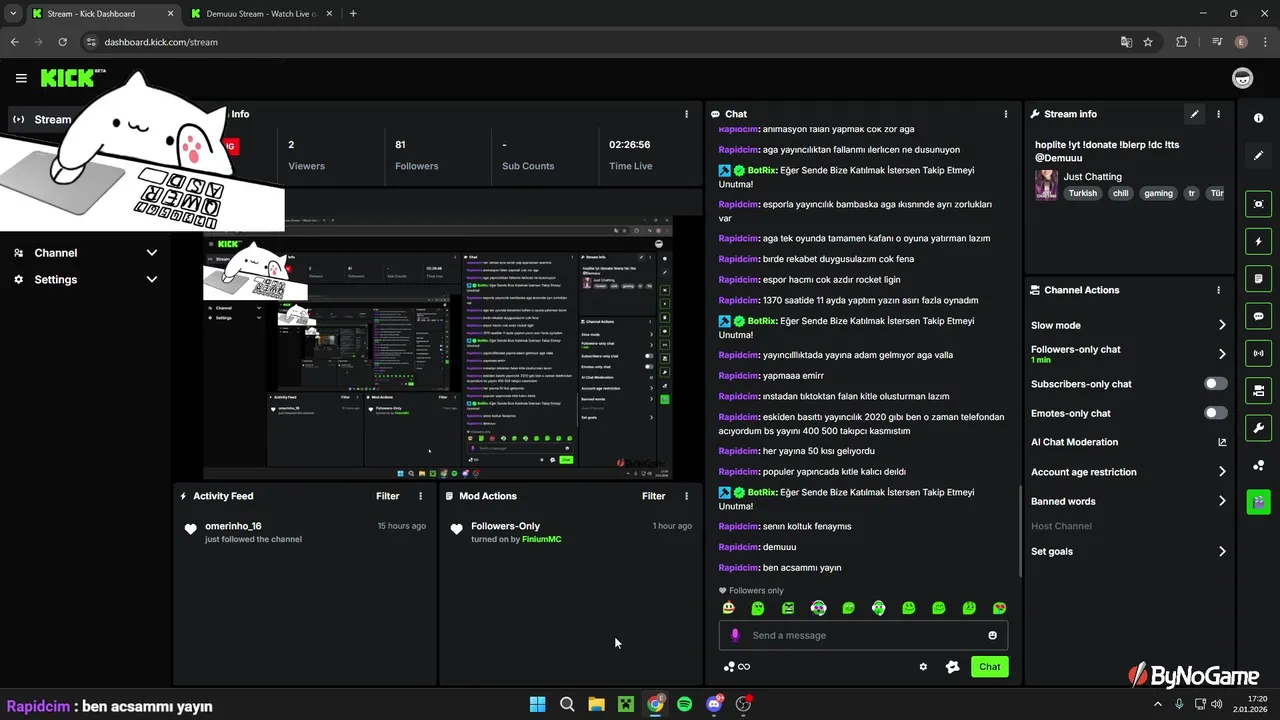The width and height of the screenshot is (1280, 720).
Task: Click the purple microphone icon in the message box
Action: (x=735, y=635)
